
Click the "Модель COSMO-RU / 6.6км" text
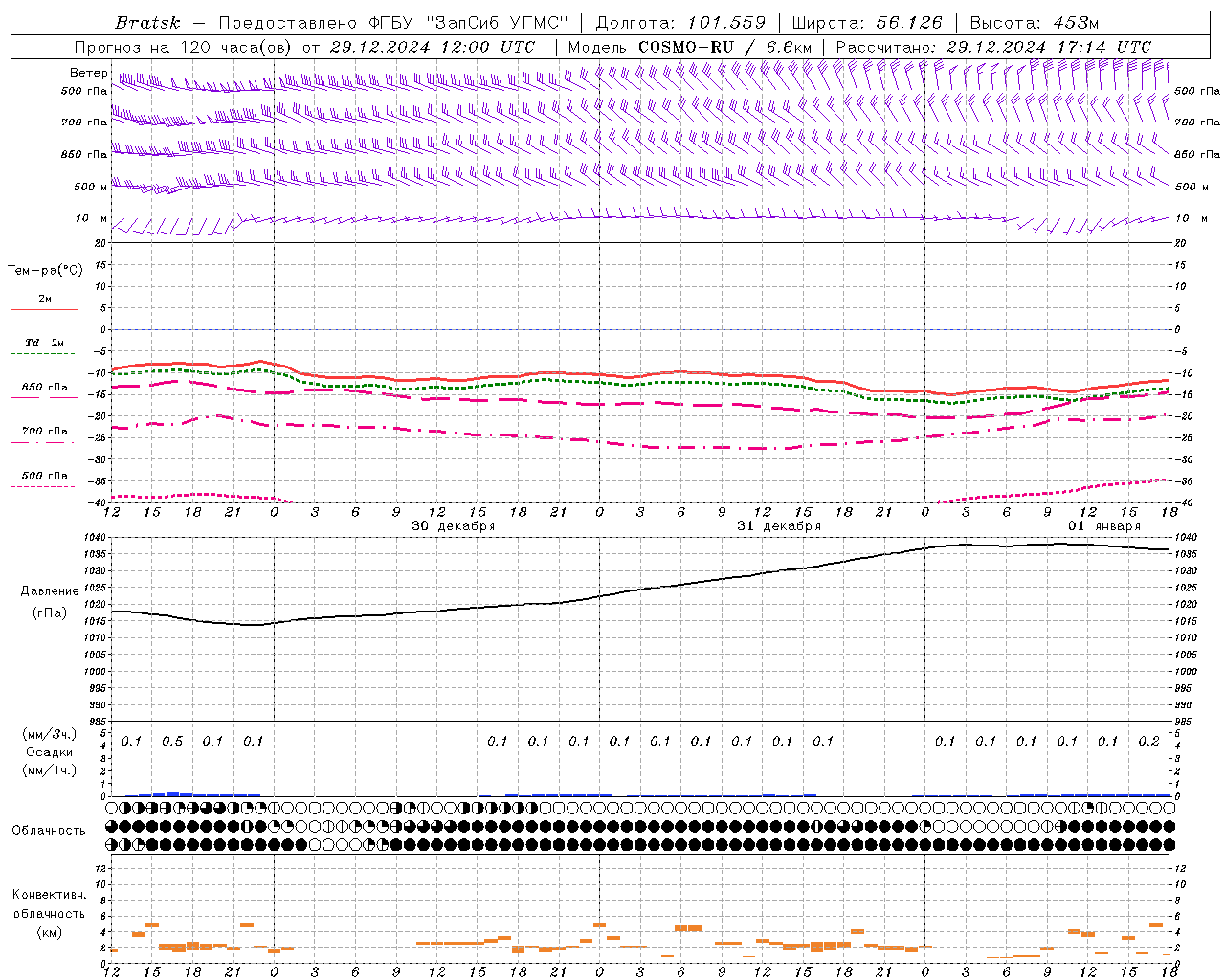pos(689,47)
